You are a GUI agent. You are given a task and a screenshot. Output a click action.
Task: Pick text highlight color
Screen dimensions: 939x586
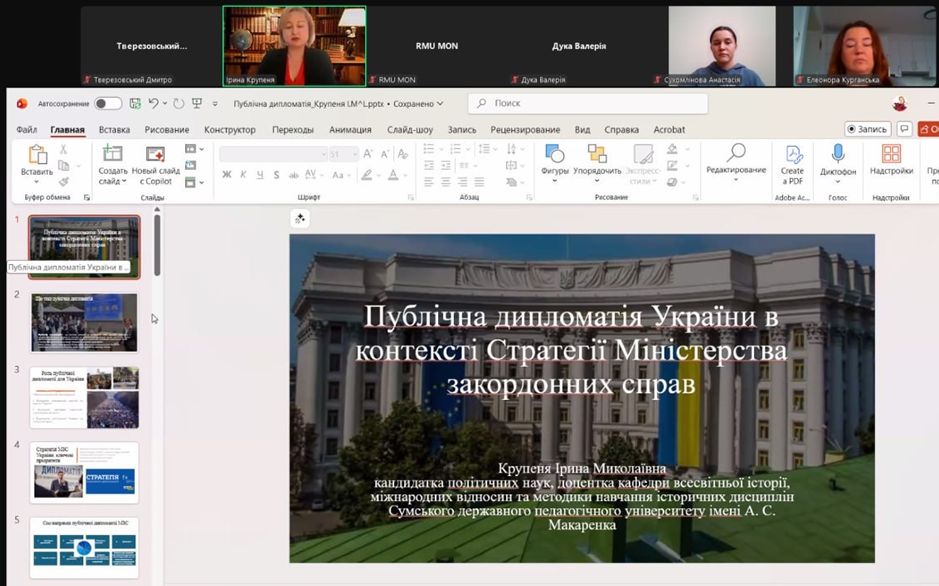point(366,175)
